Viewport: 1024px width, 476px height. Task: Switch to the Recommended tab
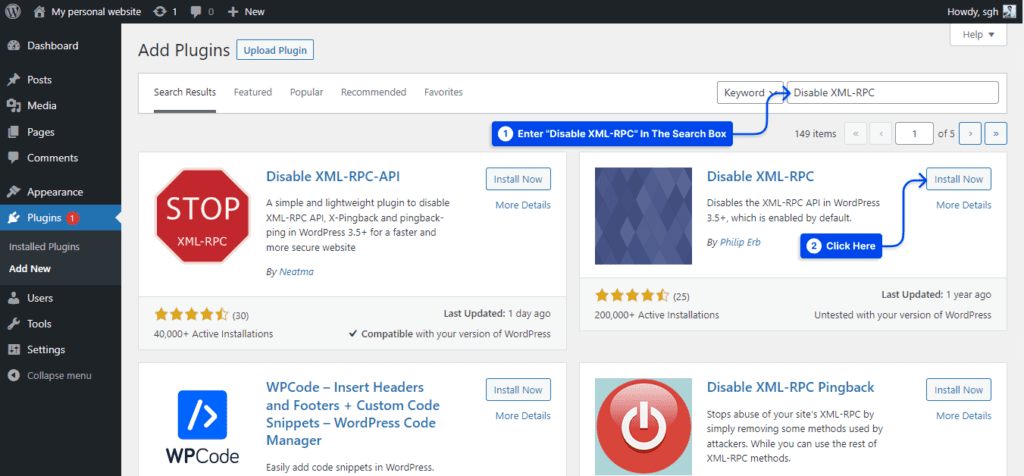374,93
